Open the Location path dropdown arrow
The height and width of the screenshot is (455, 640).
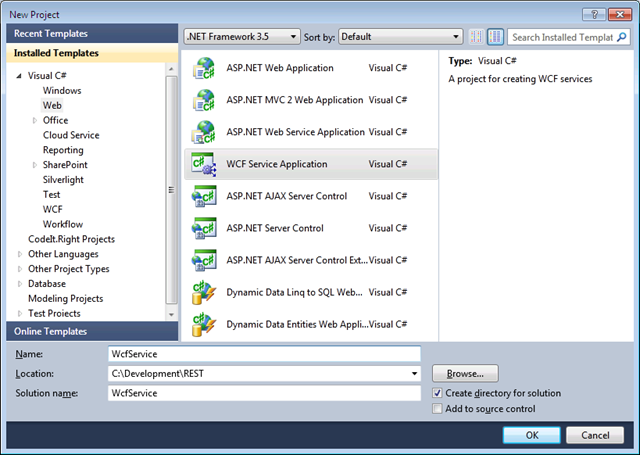point(414,373)
